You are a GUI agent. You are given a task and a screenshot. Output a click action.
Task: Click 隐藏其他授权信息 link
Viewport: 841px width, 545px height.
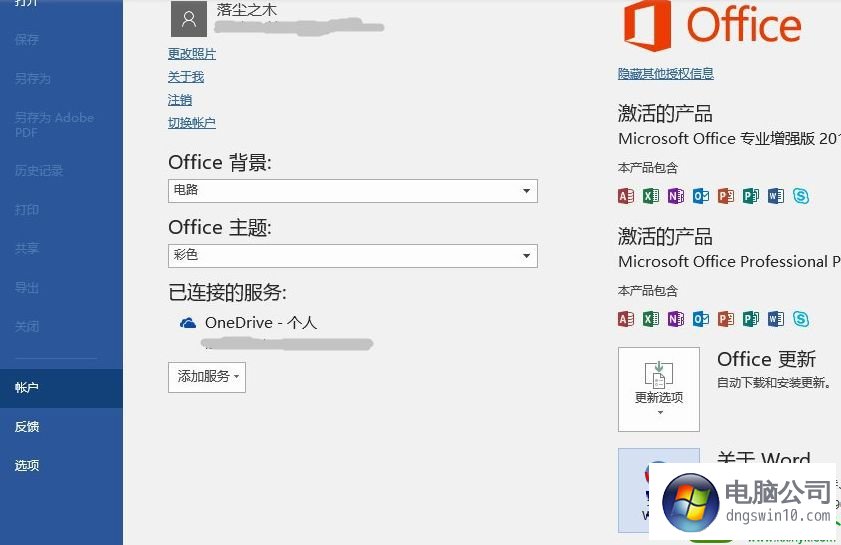click(x=666, y=73)
